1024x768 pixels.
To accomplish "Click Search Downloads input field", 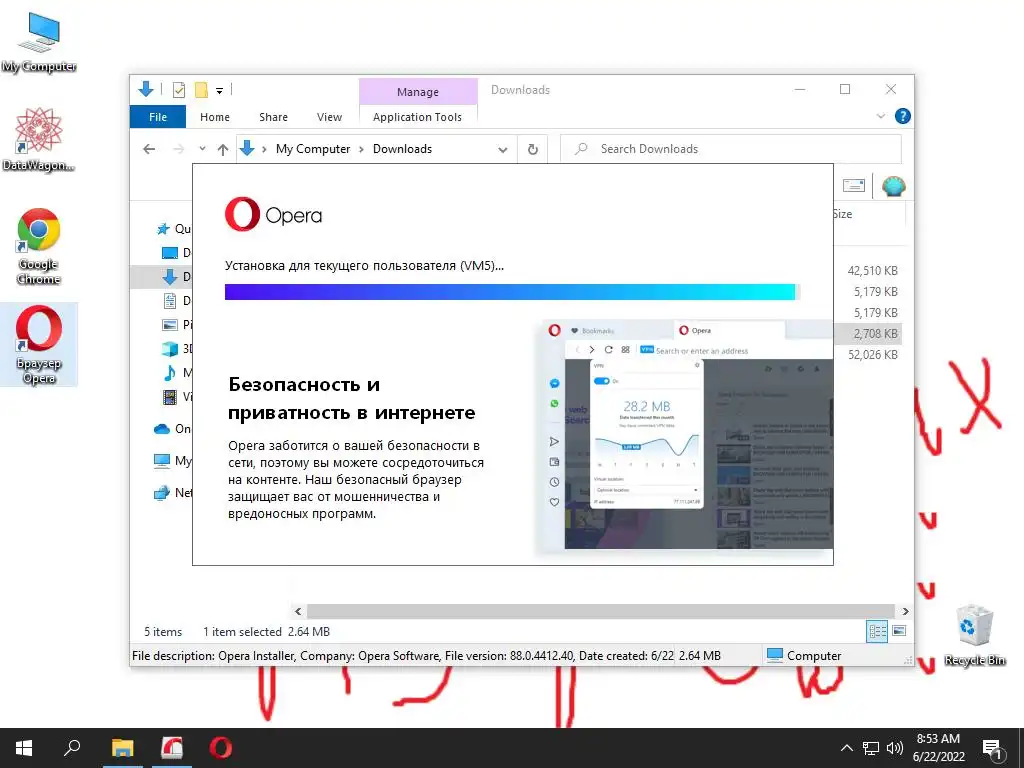I will click(x=731, y=149).
